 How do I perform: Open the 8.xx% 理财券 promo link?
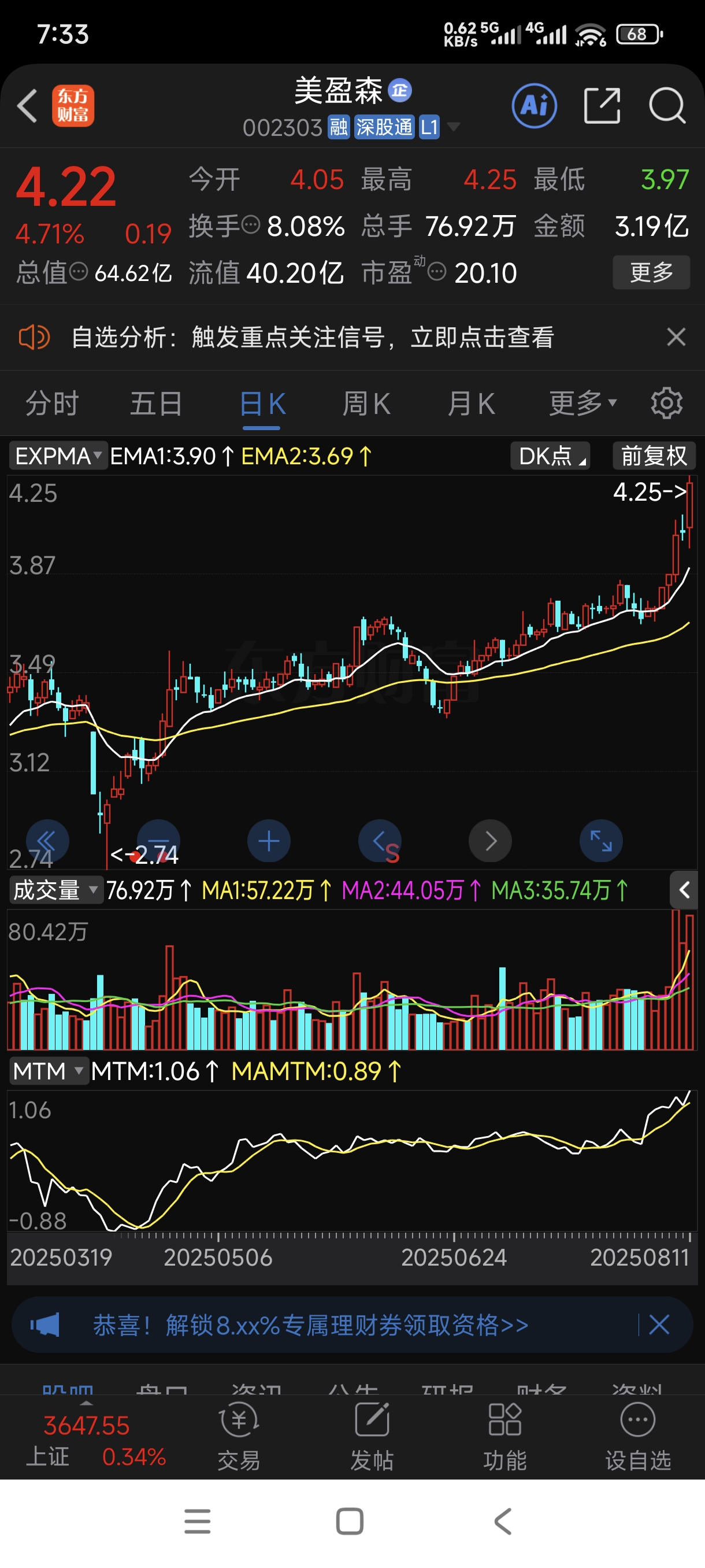pyautogui.click(x=310, y=1325)
